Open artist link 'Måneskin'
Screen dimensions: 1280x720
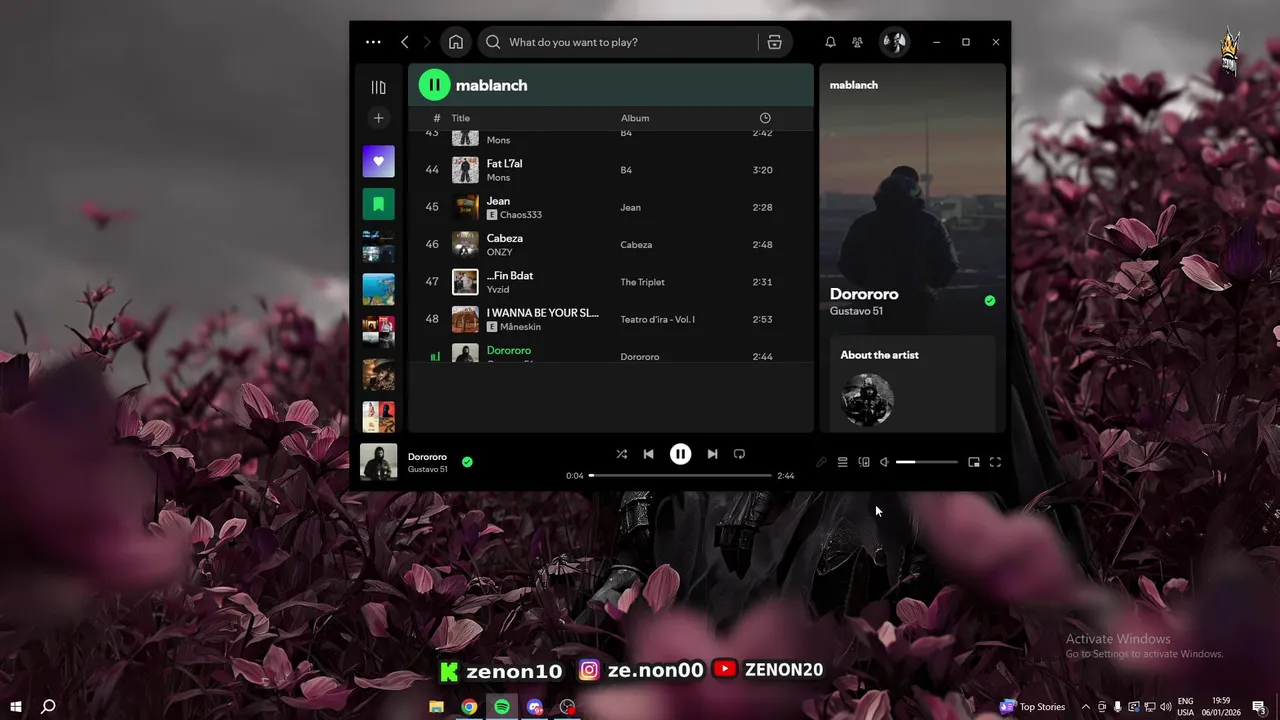tap(520, 327)
